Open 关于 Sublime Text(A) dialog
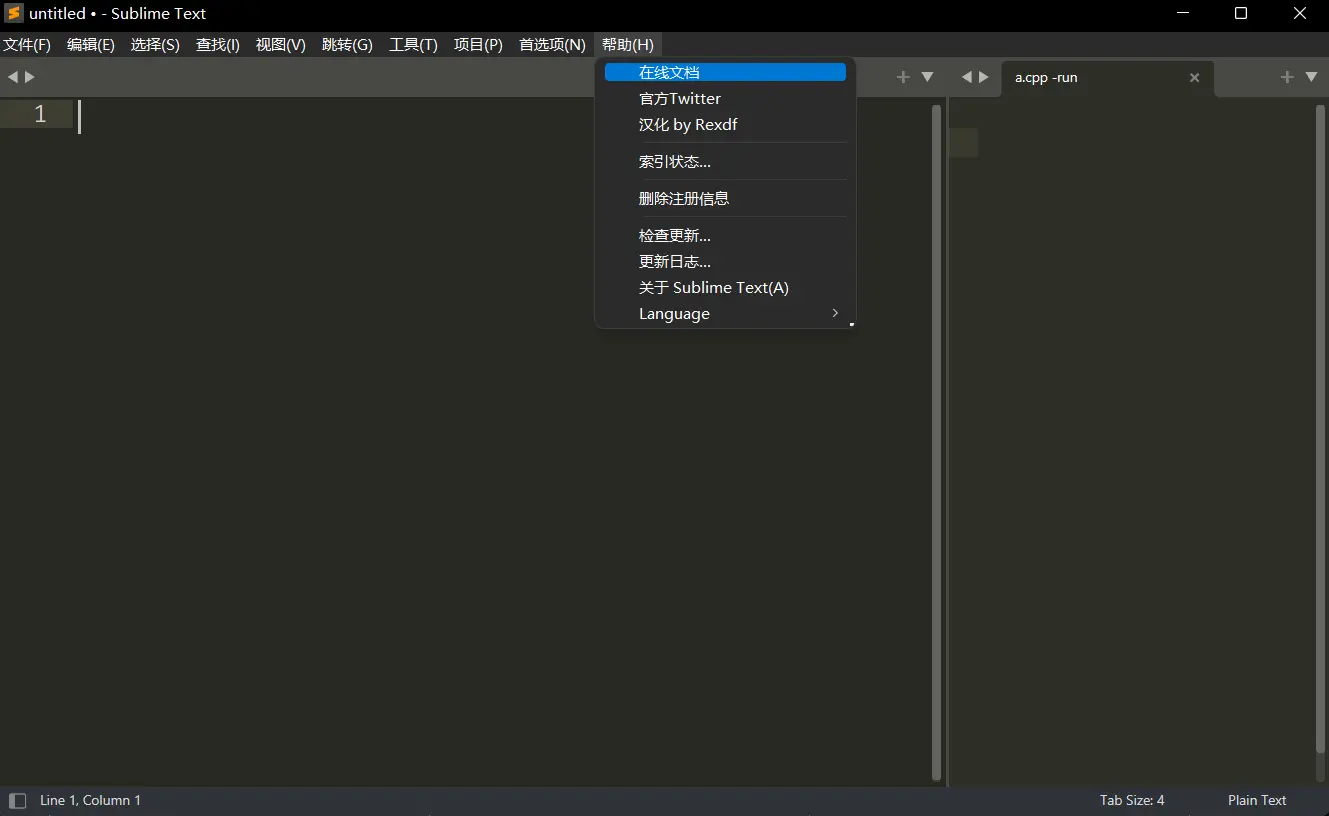The height and width of the screenshot is (816, 1329). point(714,288)
